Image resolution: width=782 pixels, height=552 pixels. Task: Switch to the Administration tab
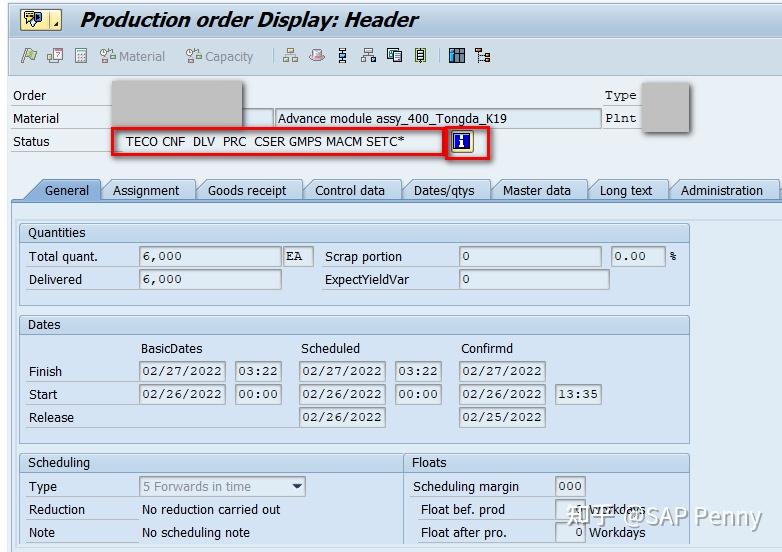[722, 190]
